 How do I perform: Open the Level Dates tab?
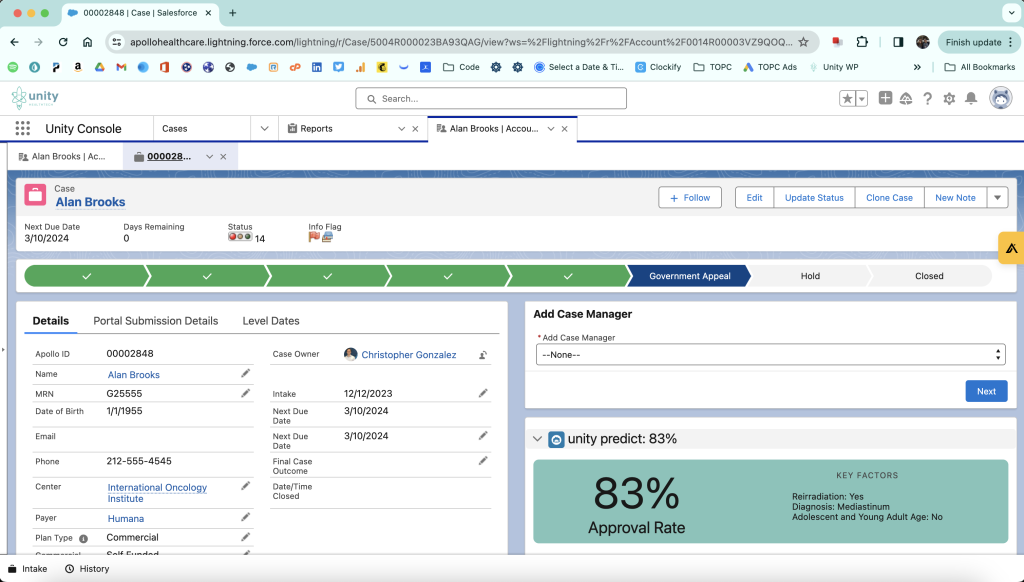[x=270, y=321]
